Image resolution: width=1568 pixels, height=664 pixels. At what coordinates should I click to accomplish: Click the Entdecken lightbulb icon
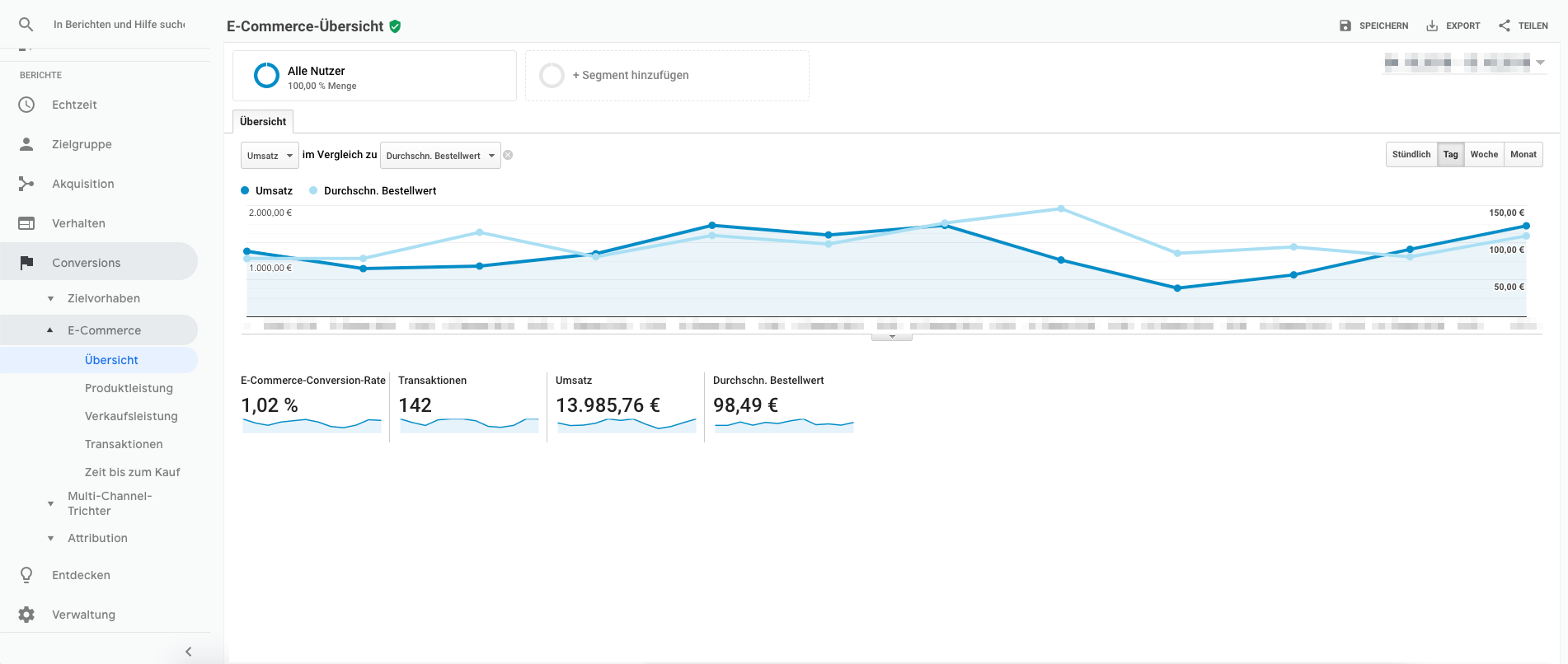(26, 575)
